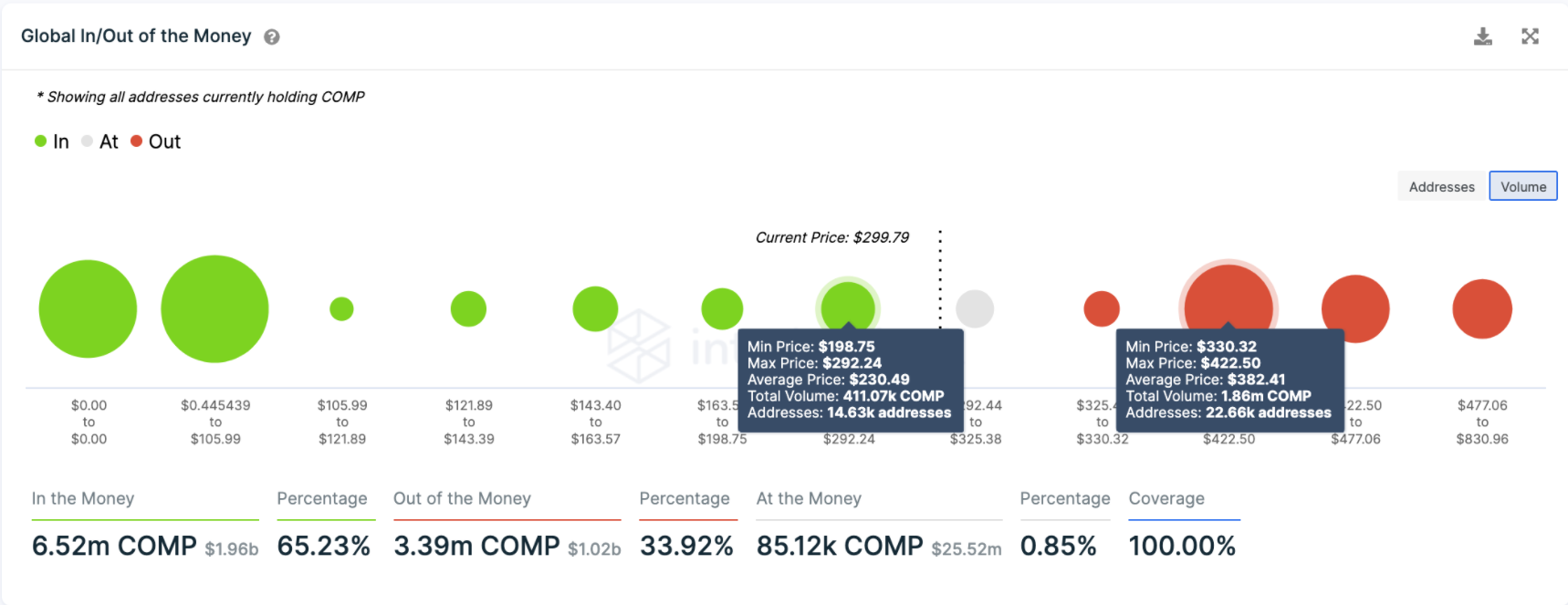
Task: Click green bubble for $143.40 to $163.57
Action: pyautogui.click(x=595, y=308)
